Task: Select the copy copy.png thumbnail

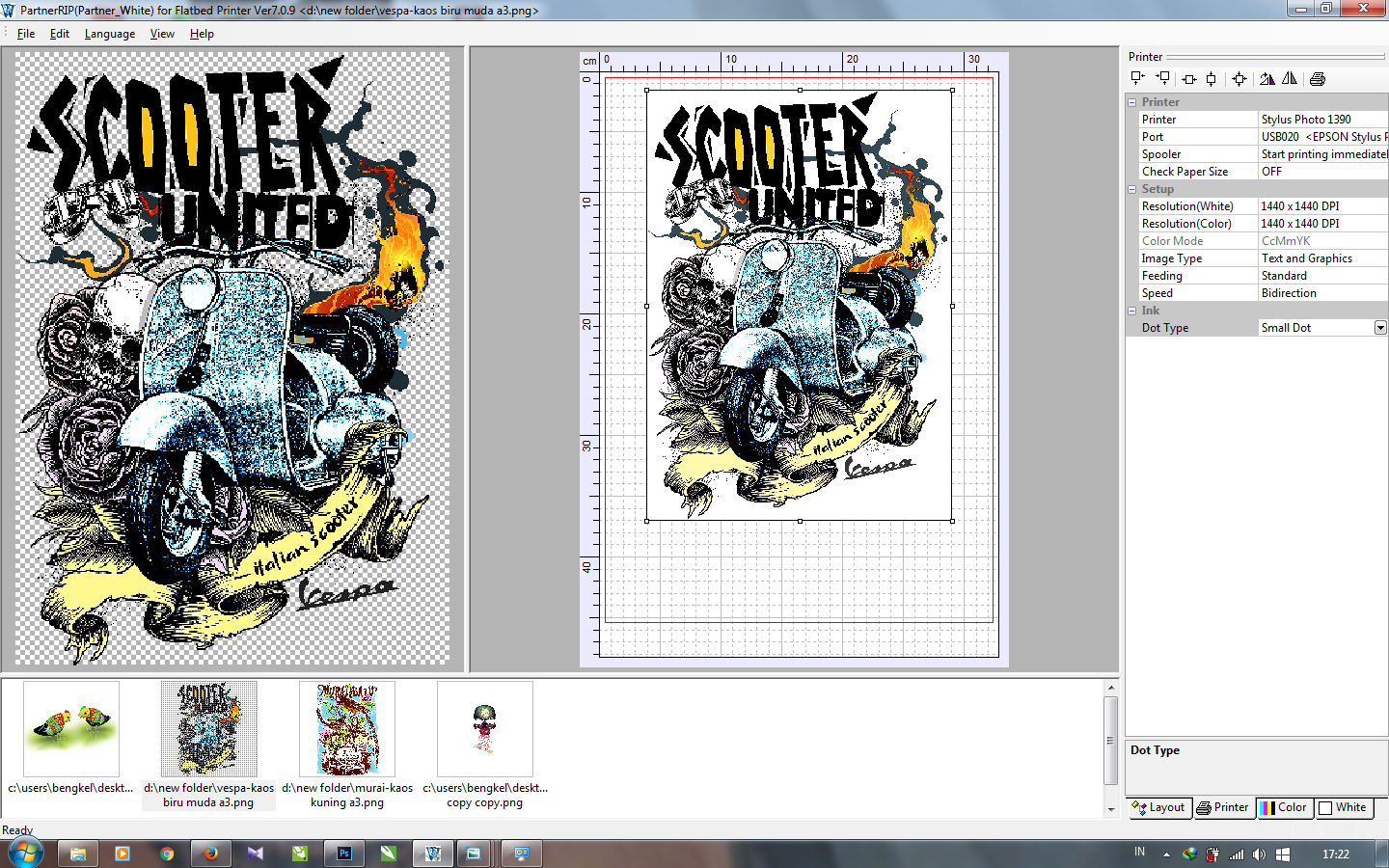Action: [x=485, y=729]
